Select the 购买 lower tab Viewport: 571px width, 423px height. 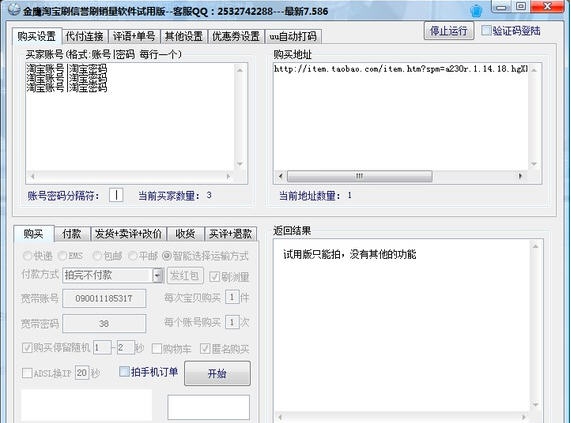click(x=34, y=234)
